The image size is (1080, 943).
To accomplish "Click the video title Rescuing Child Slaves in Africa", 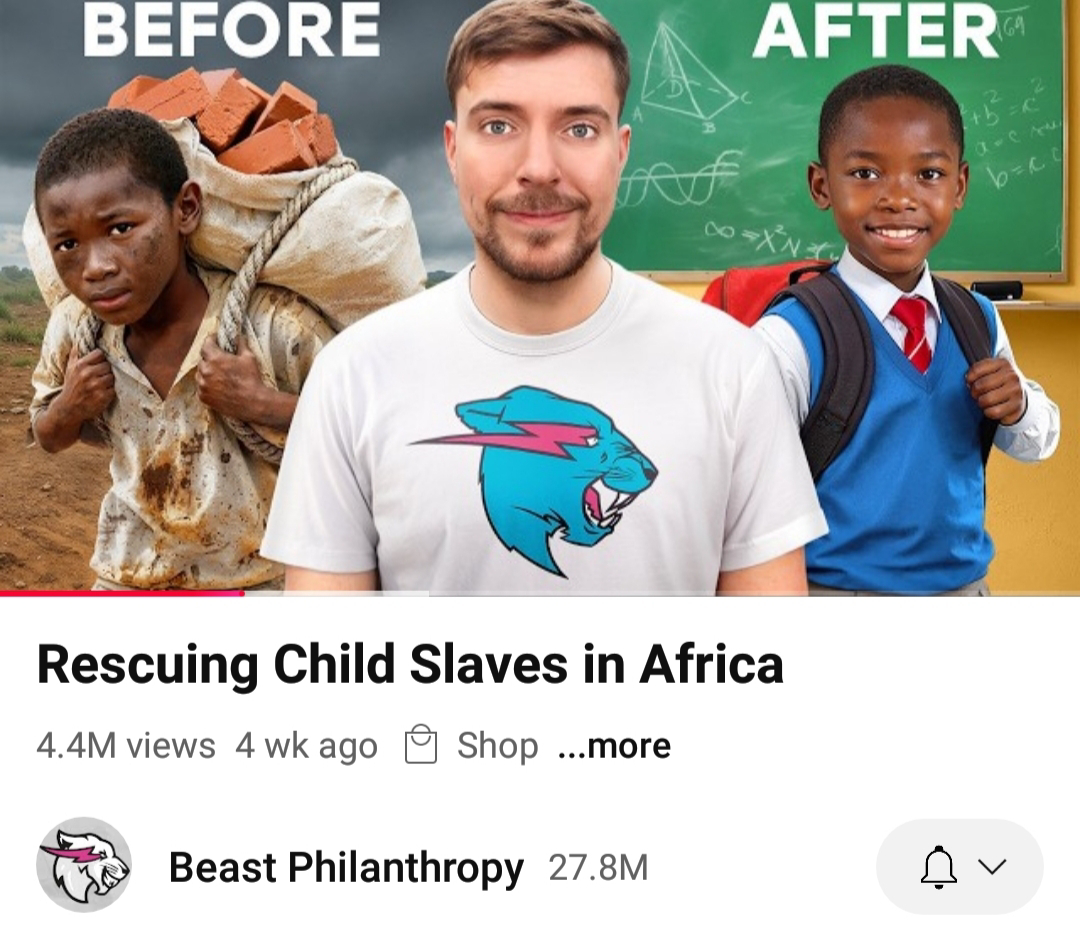I will (411, 664).
